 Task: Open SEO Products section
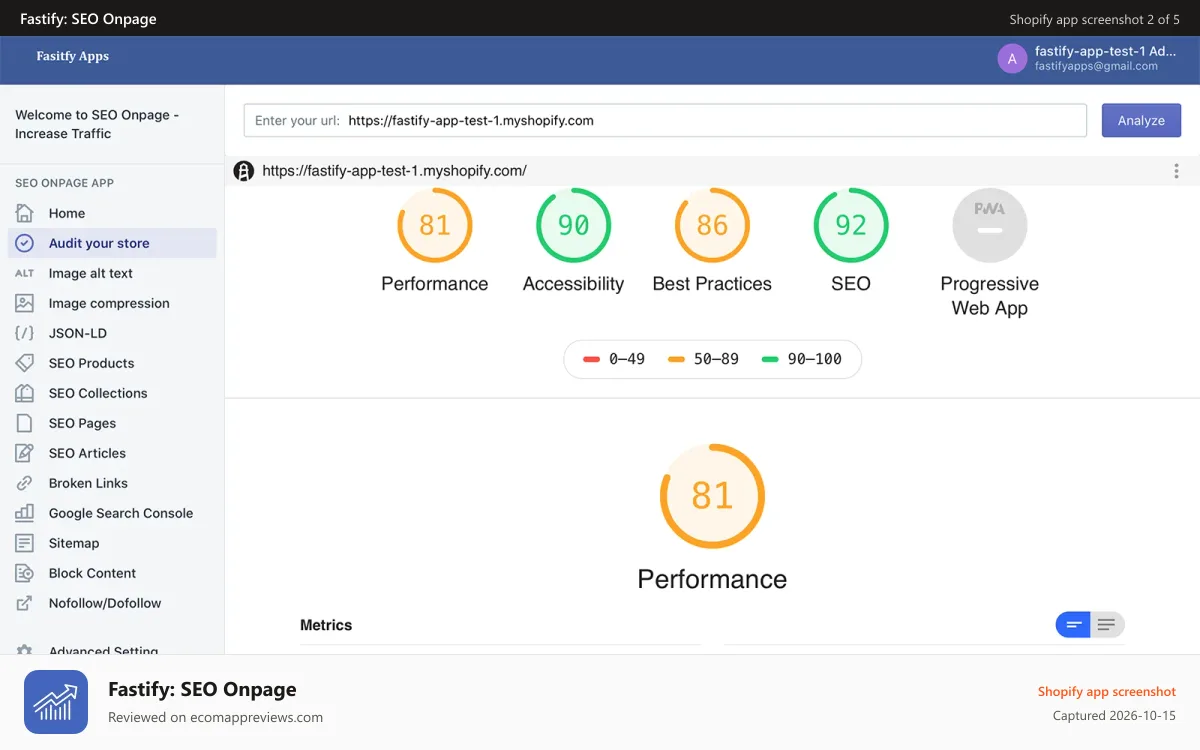[112, 363]
